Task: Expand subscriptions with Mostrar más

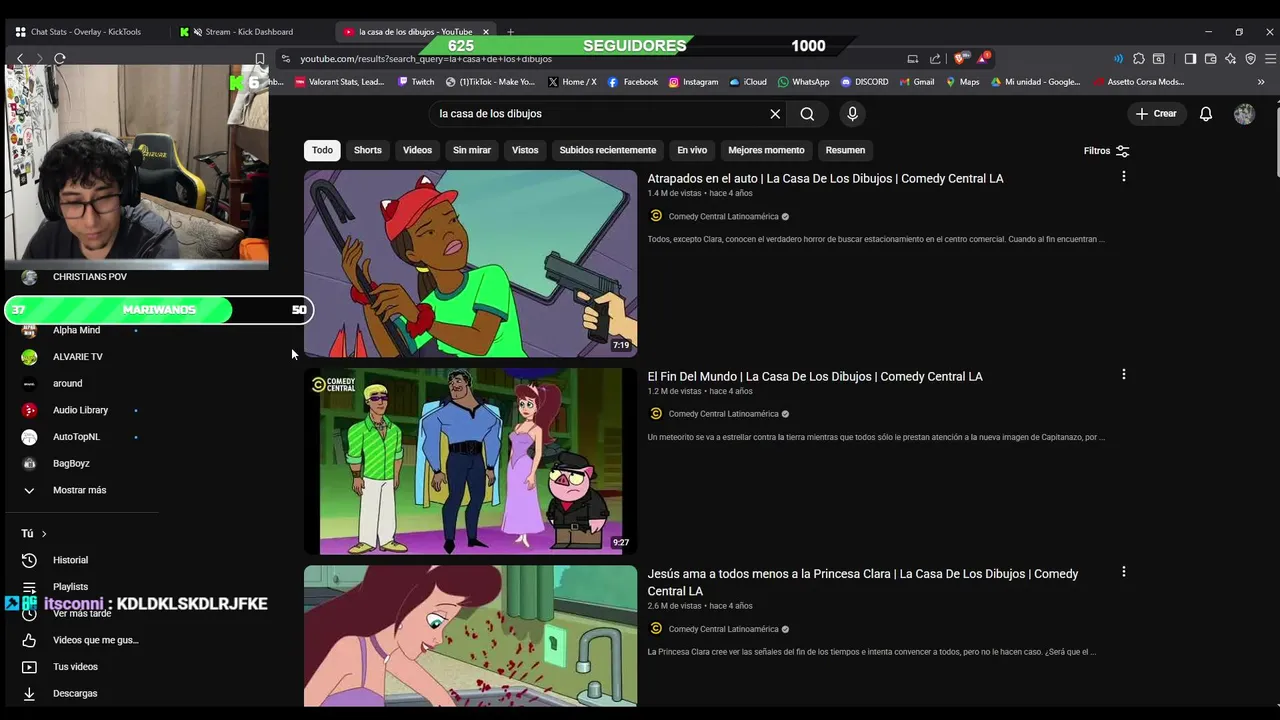Action: pos(80,490)
